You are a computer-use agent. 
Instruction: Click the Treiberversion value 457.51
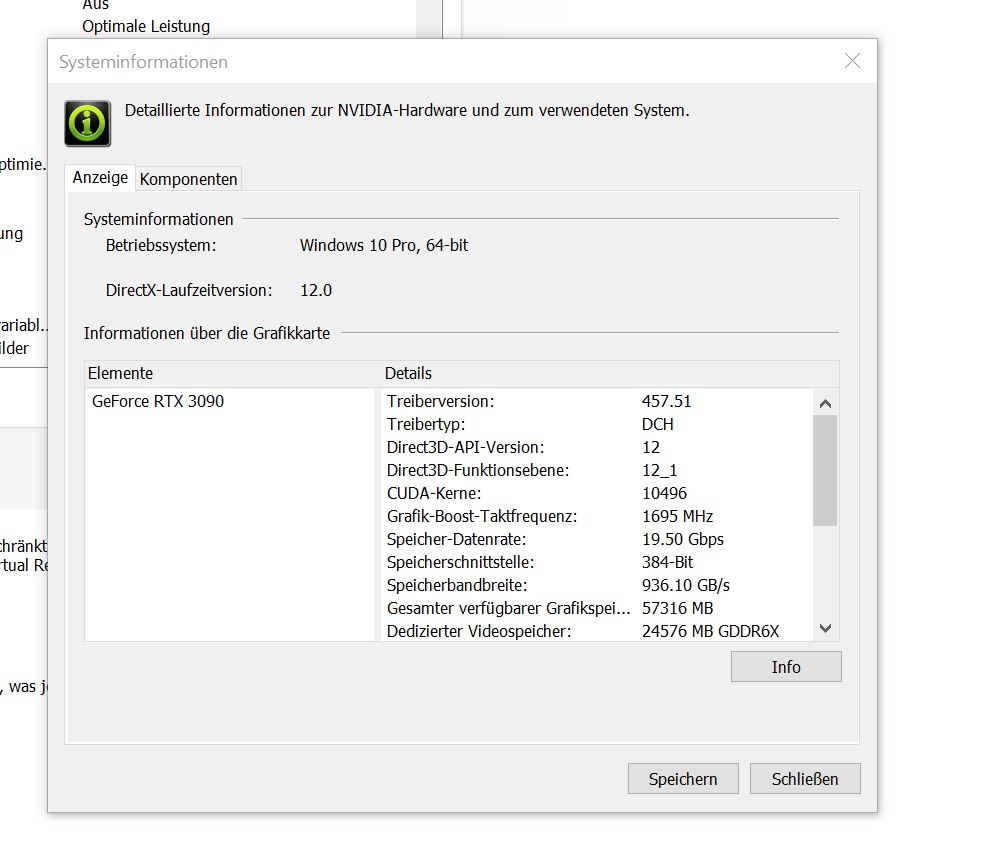666,401
